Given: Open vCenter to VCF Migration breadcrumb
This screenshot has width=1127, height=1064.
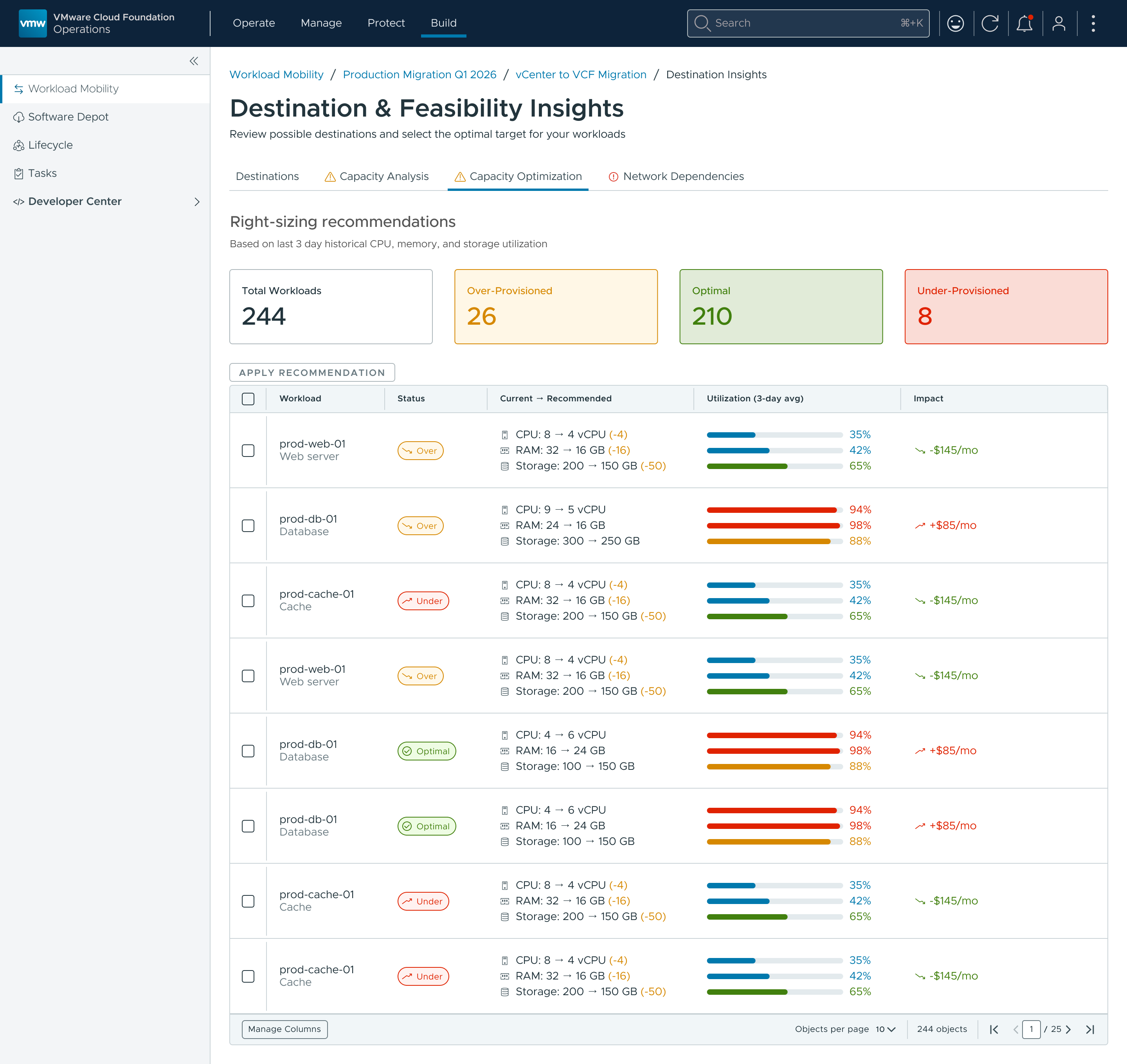Looking at the screenshot, I should pos(581,75).
